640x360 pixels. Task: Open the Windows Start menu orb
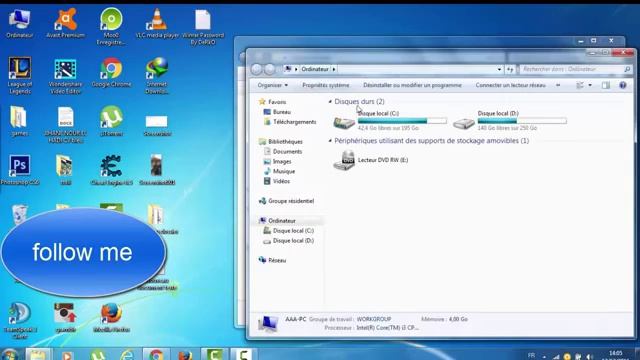click(x=9, y=354)
